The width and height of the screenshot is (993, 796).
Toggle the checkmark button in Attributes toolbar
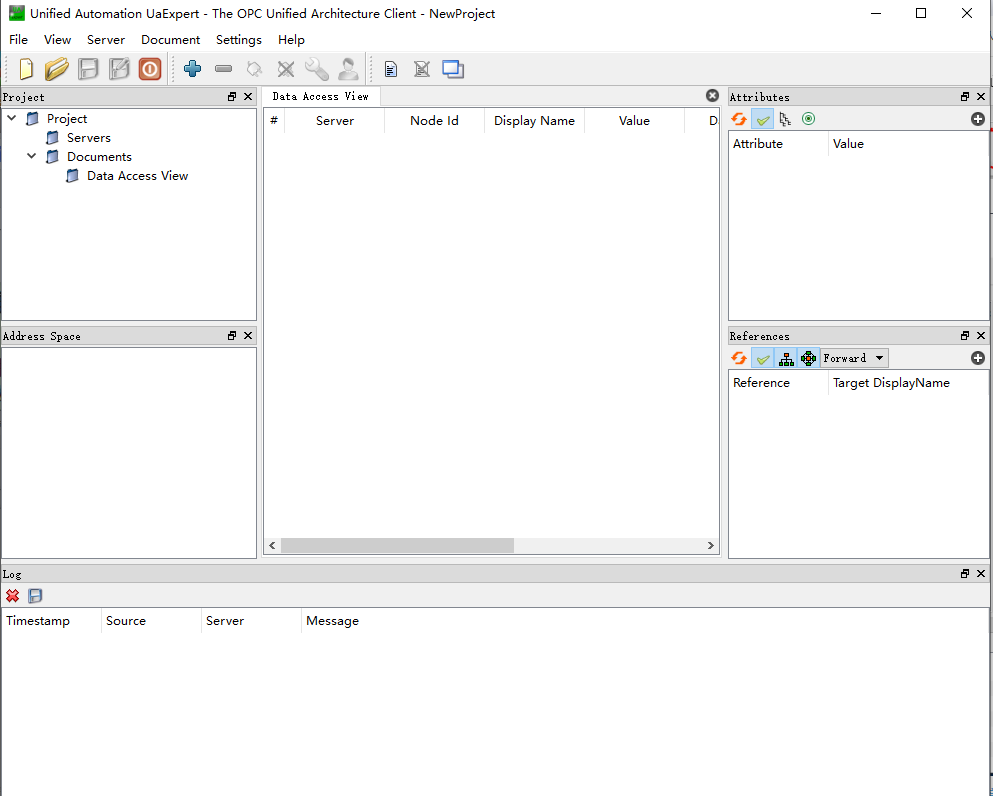pyautogui.click(x=763, y=119)
